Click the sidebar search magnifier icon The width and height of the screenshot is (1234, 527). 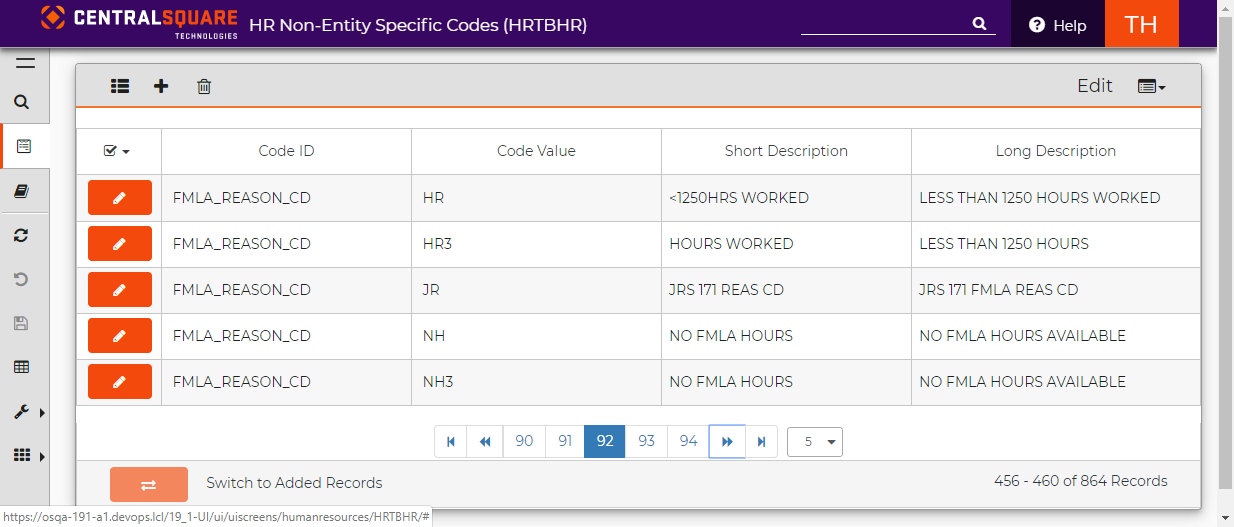click(x=22, y=102)
